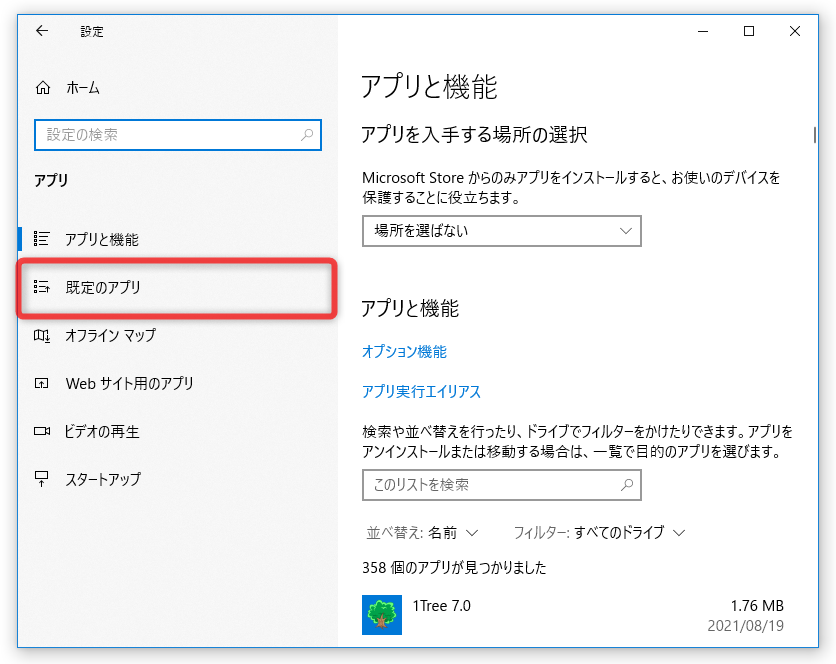This screenshot has height=664, width=836.
Task: Click the ビデオの再生 camera icon
Action: click(x=42, y=431)
